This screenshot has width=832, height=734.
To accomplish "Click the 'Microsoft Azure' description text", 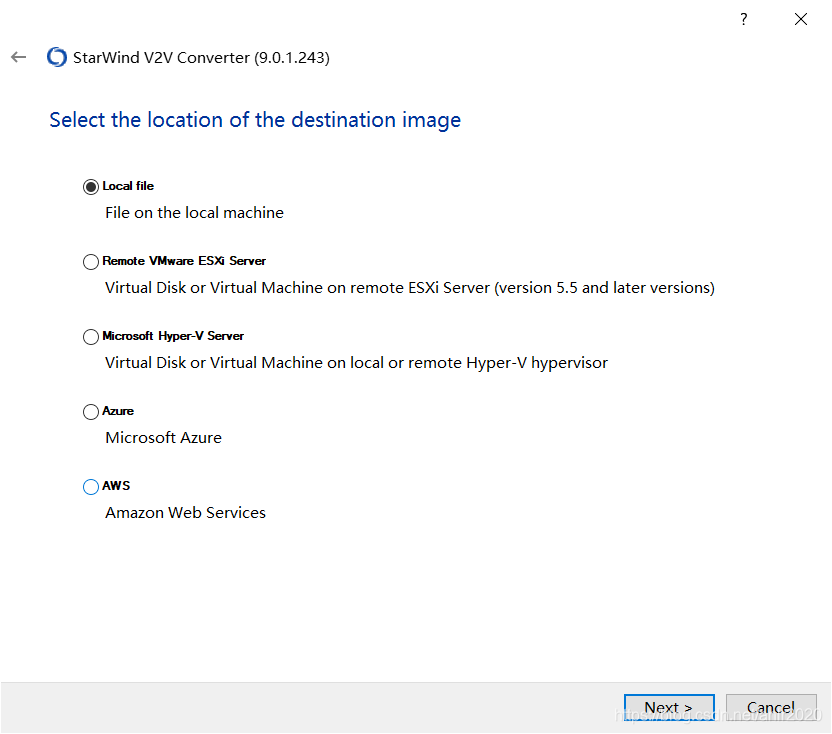I will [163, 437].
